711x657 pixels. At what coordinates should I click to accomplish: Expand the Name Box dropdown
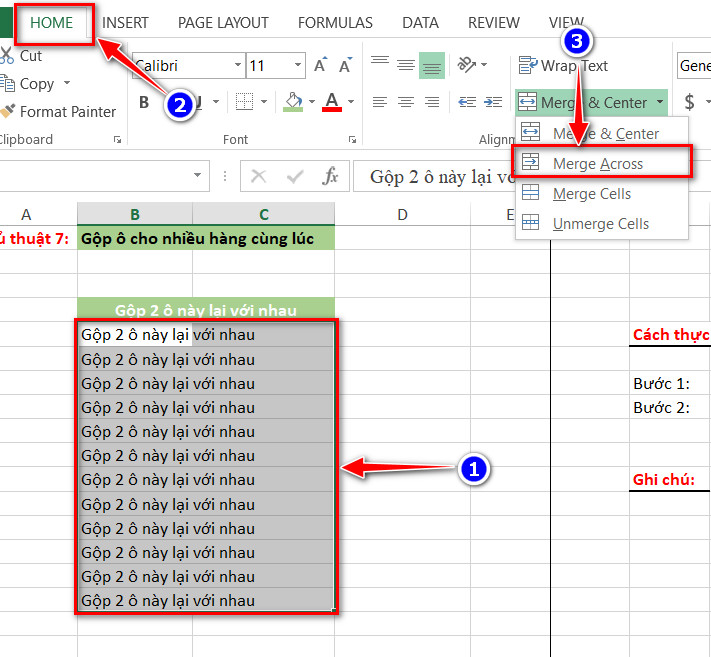(197, 175)
